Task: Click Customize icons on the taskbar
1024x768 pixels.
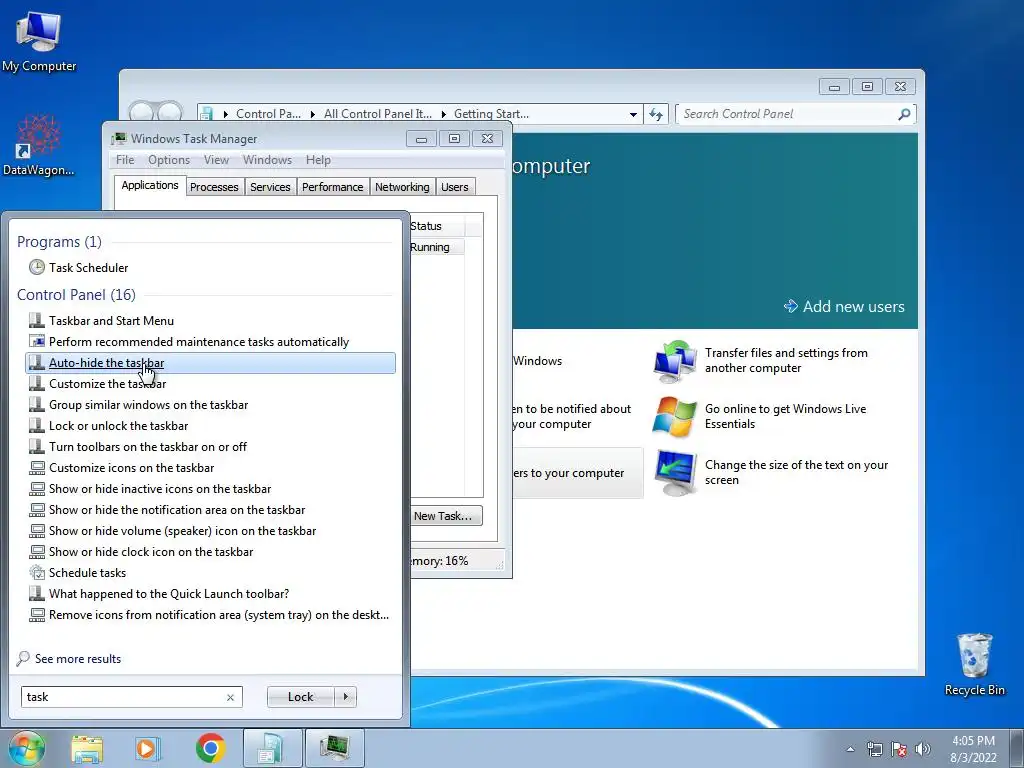Action: tap(211, 468)
